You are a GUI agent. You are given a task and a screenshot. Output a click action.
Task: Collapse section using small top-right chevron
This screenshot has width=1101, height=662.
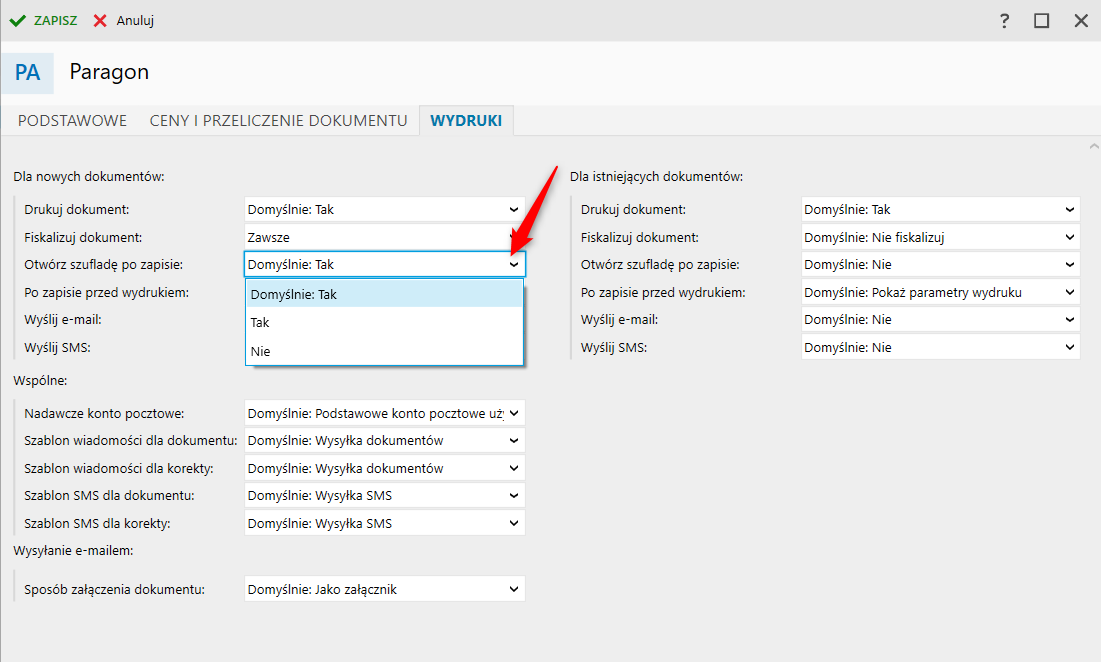1092,146
